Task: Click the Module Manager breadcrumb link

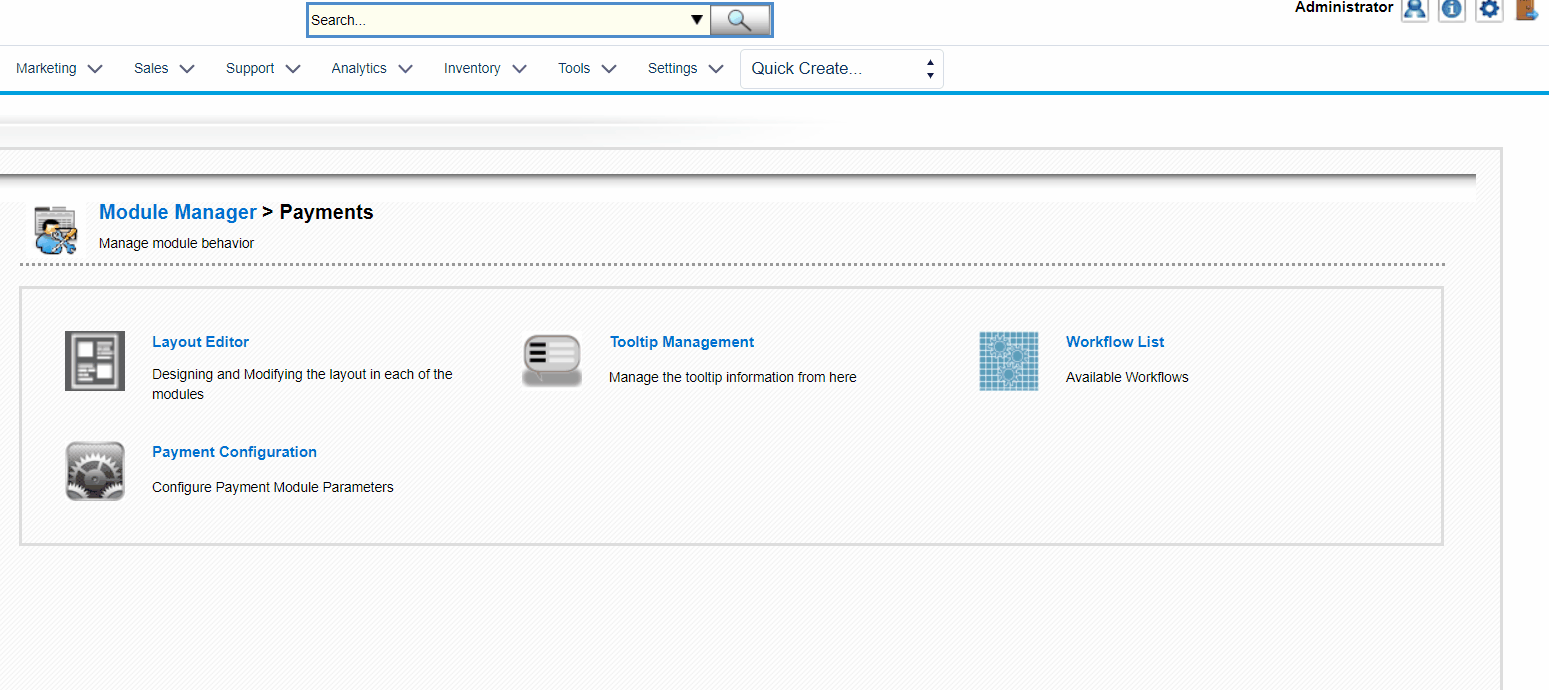Action: (x=178, y=212)
